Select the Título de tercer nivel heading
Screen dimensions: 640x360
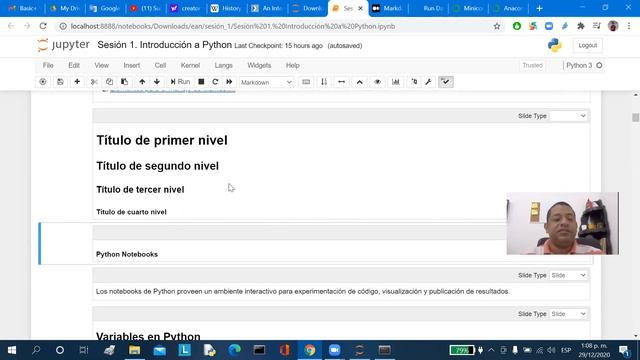140,190
